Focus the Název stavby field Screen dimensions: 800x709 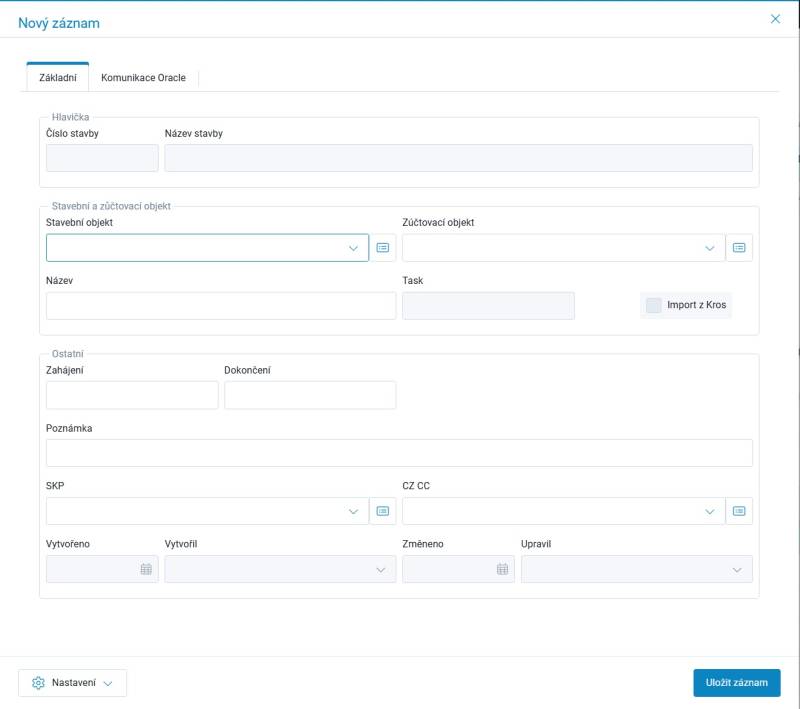tap(458, 158)
